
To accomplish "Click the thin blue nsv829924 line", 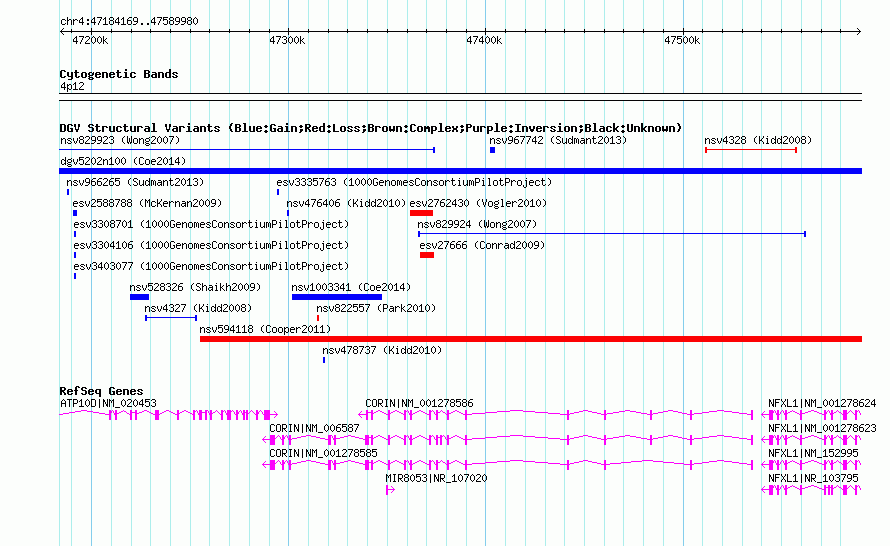I will tap(612, 234).
